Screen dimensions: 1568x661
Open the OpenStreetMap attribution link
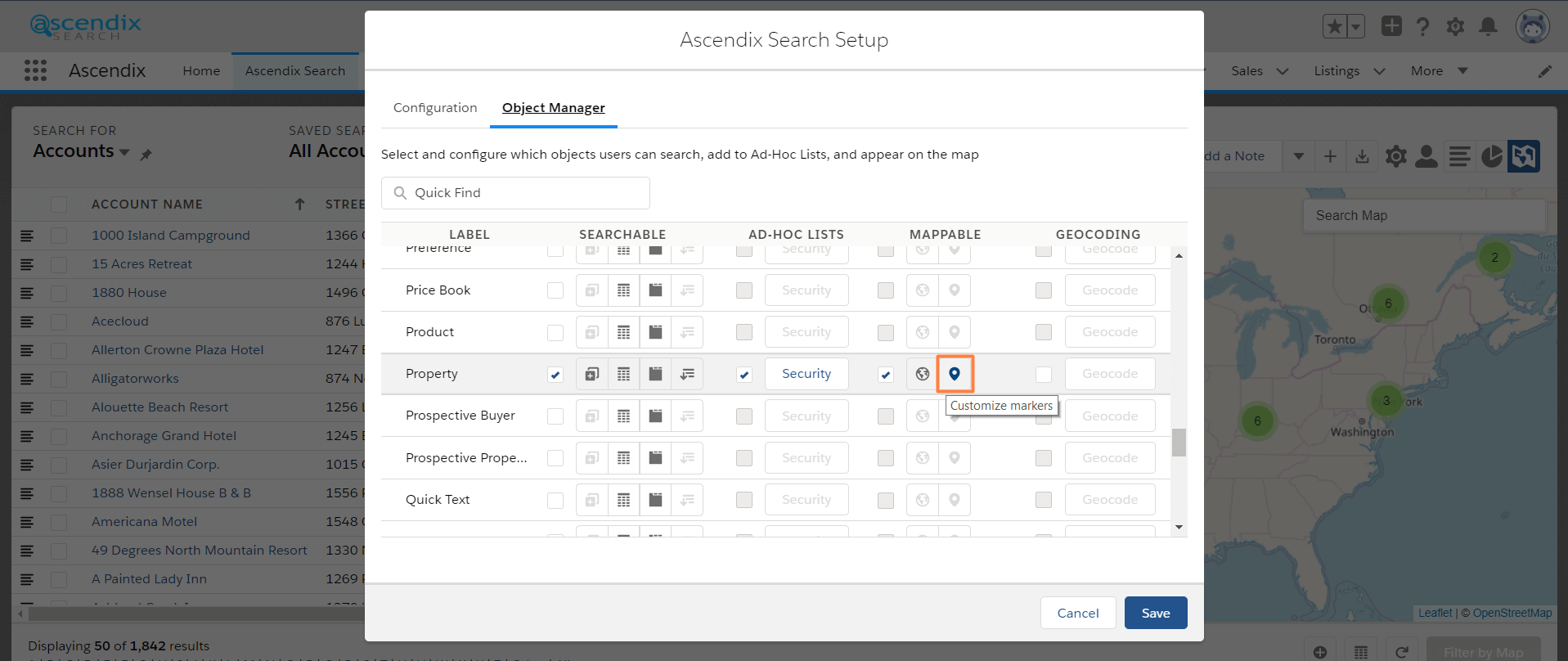(1512, 613)
